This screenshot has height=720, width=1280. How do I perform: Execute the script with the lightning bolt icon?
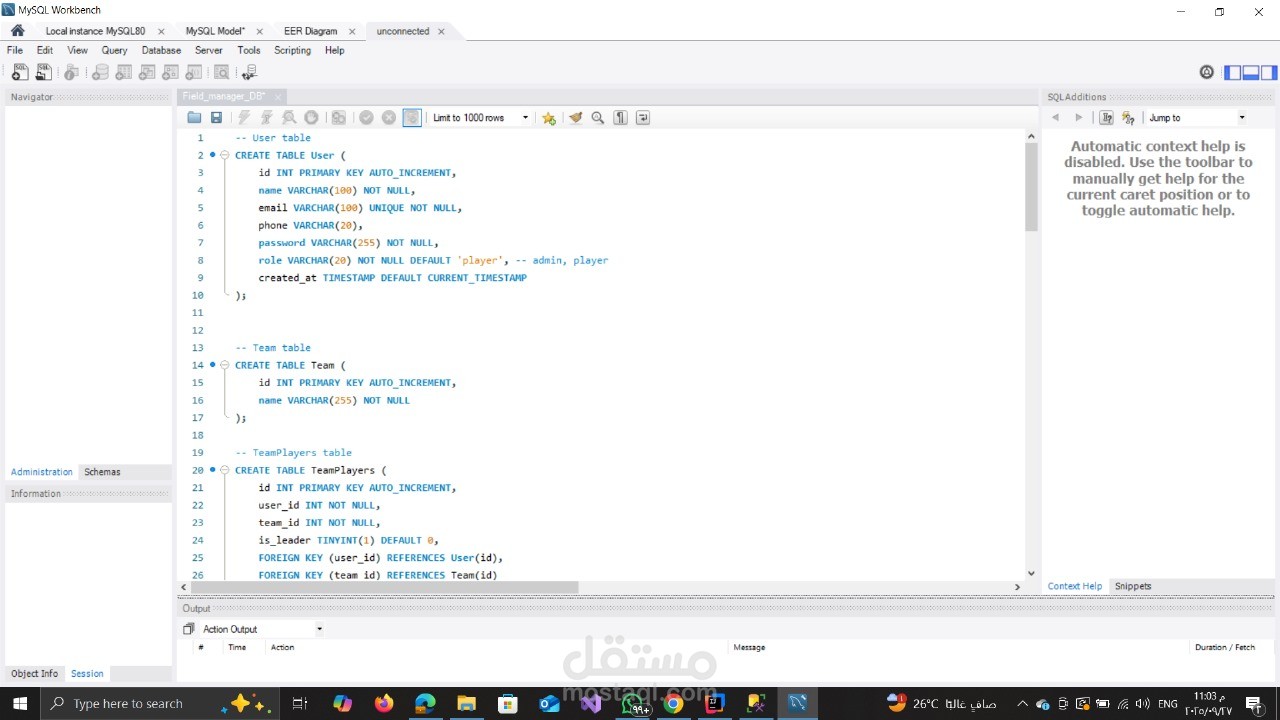pyautogui.click(x=244, y=118)
